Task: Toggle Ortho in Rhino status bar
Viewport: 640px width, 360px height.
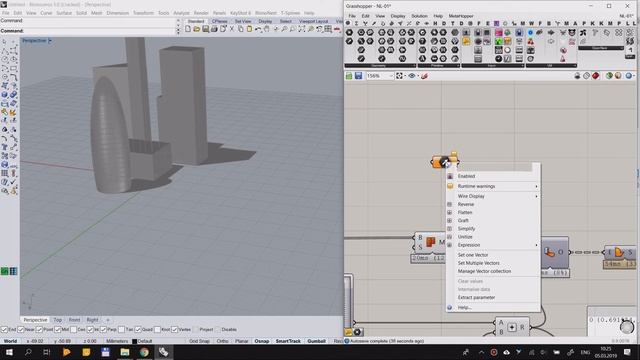Action: click(222, 341)
